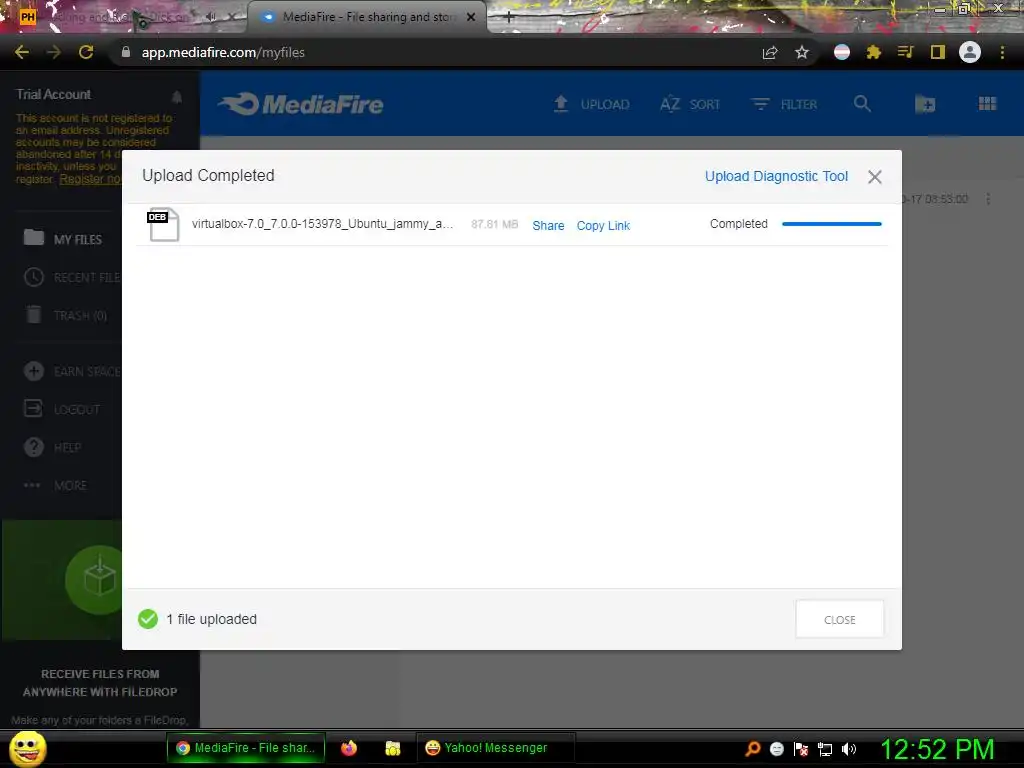Reload the page
This screenshot has width=1024, height=768.
[x=86, y=52]
